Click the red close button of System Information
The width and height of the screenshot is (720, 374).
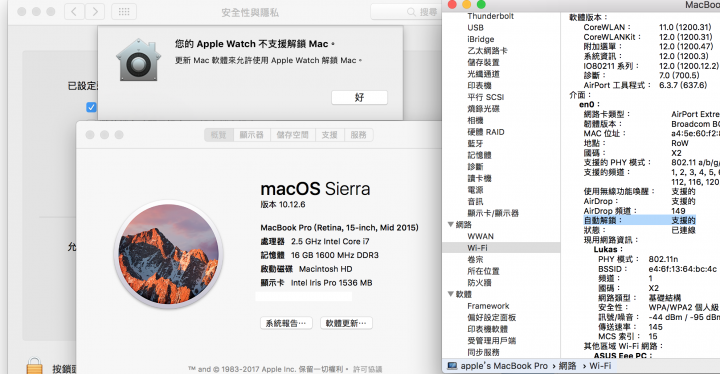pos(452,4)
